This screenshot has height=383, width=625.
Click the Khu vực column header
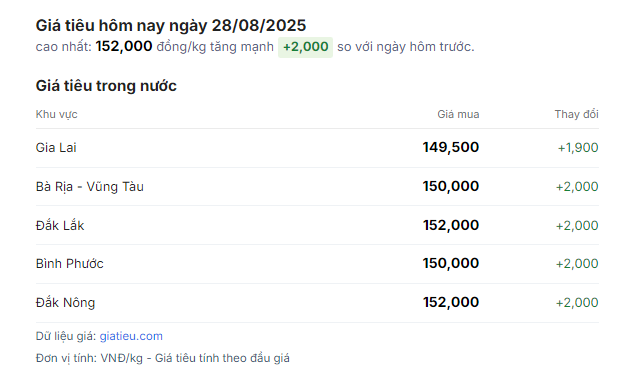[56, 114]
